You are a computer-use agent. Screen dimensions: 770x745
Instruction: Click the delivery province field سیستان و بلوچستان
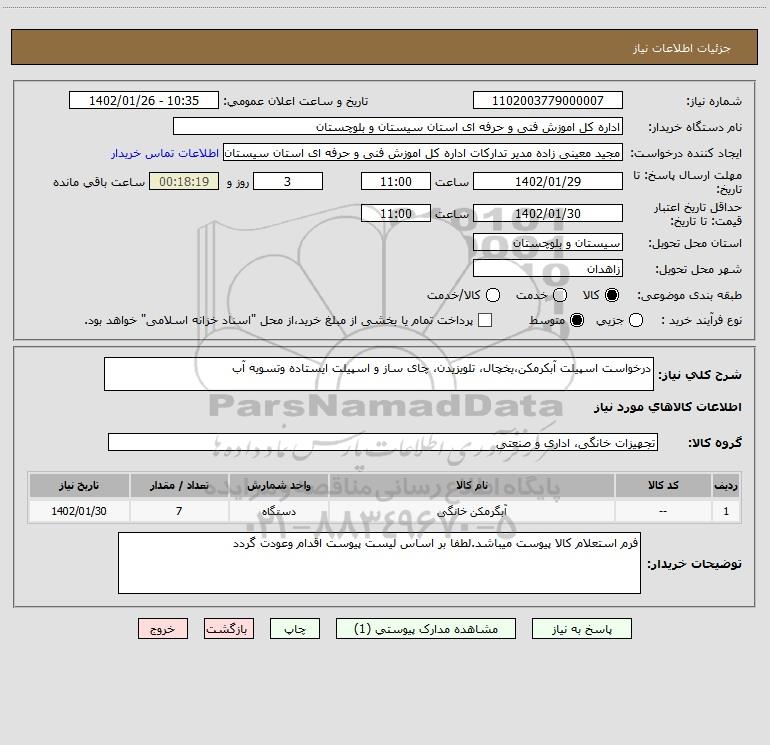pos(548,243)
